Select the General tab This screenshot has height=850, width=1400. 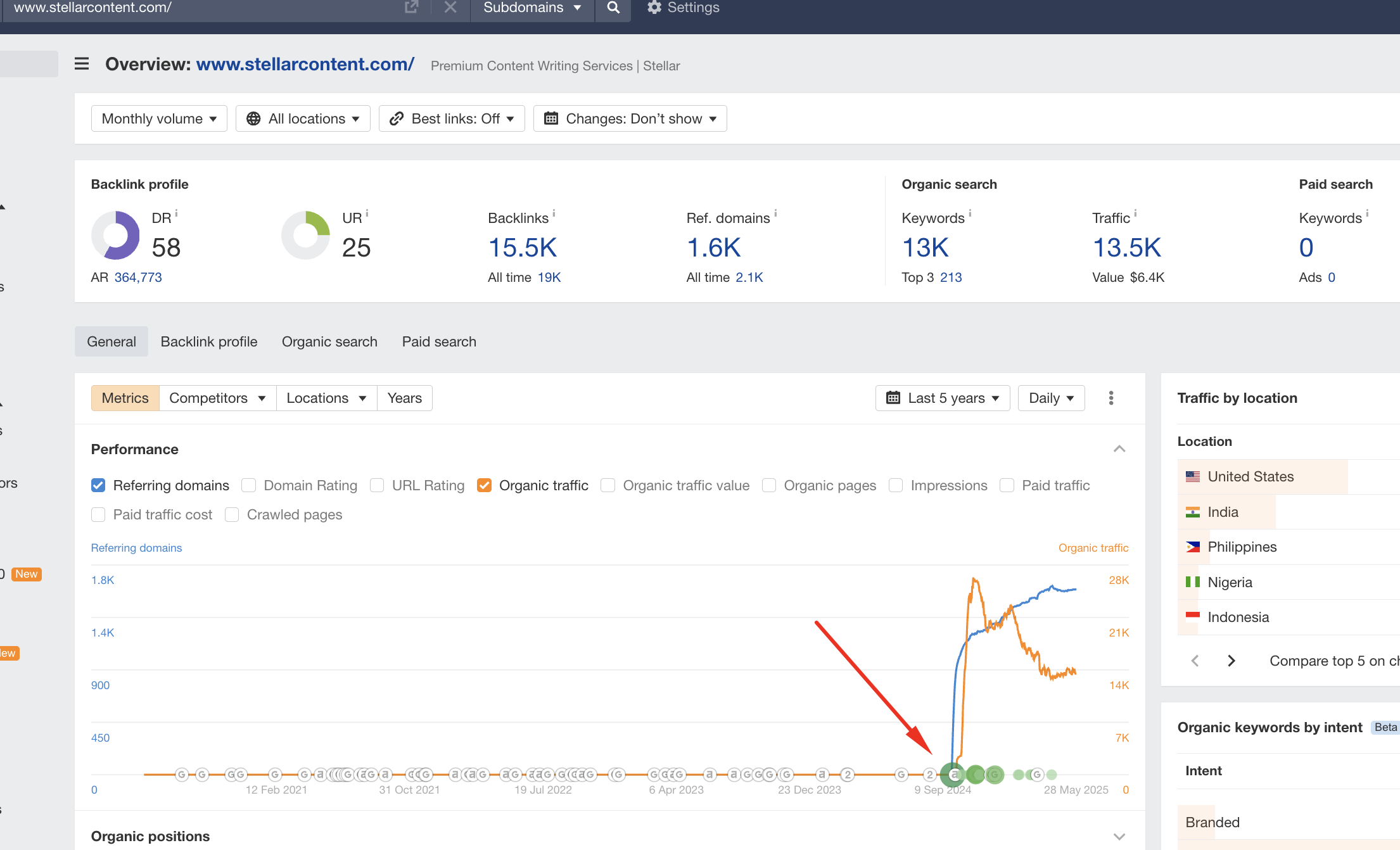[x=111, y=341]
